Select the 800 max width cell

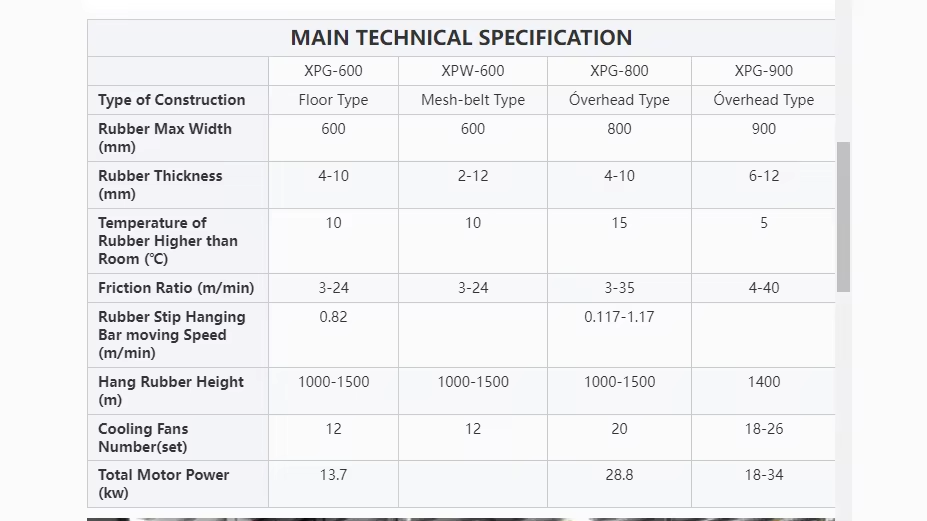[x=619, y=129]
